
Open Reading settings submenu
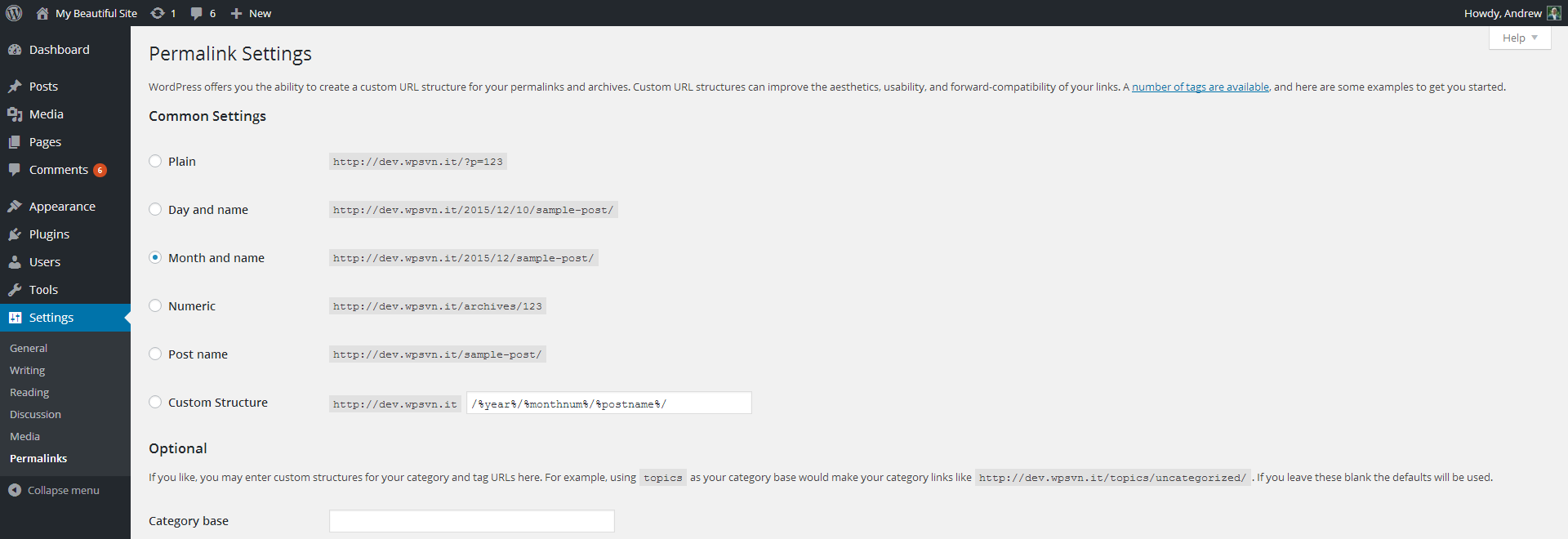click(x=29, y=392)
